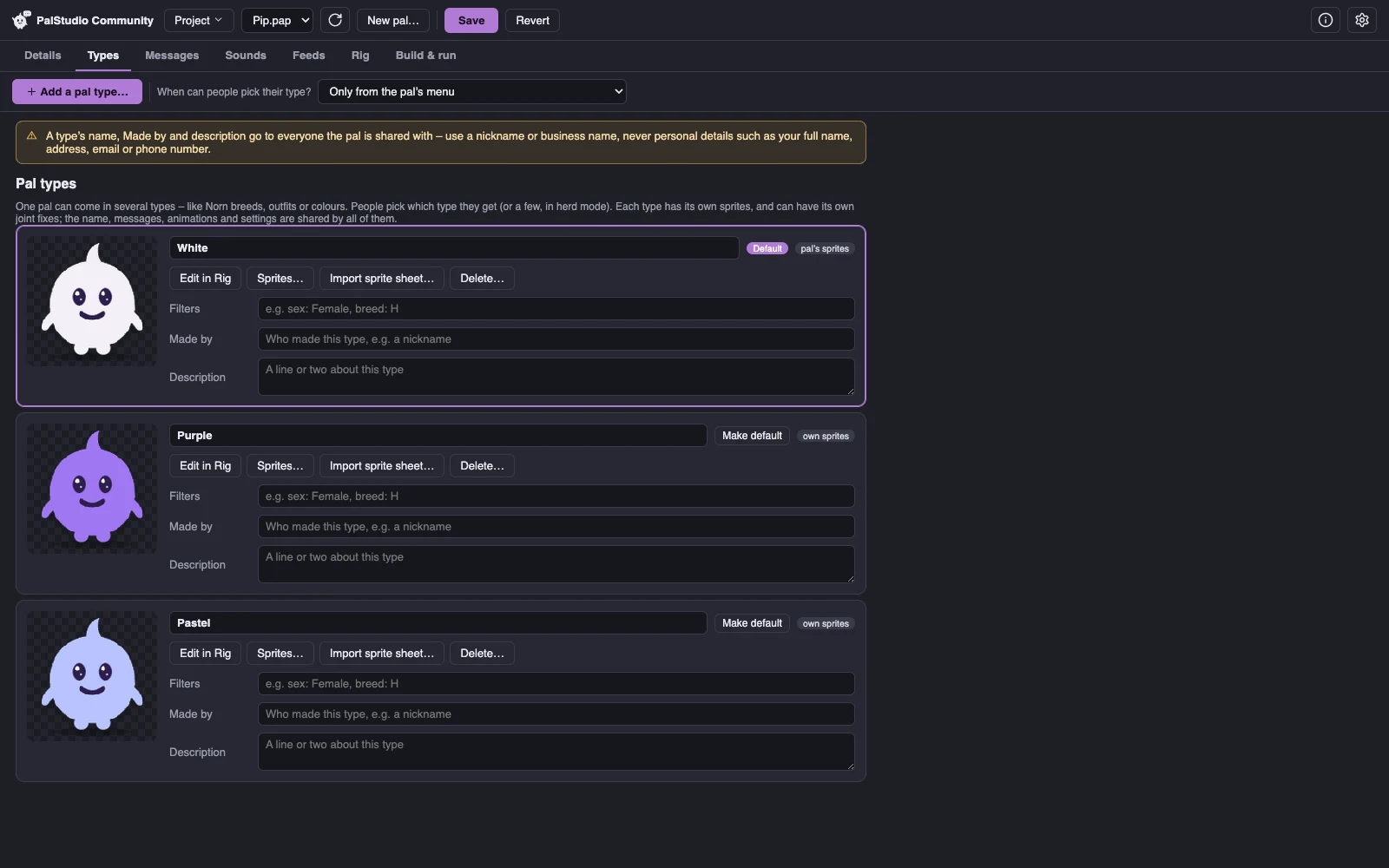The image size is (1389, 868).
Task: Click the Description box for Pastel type
Action: (556, 752)
